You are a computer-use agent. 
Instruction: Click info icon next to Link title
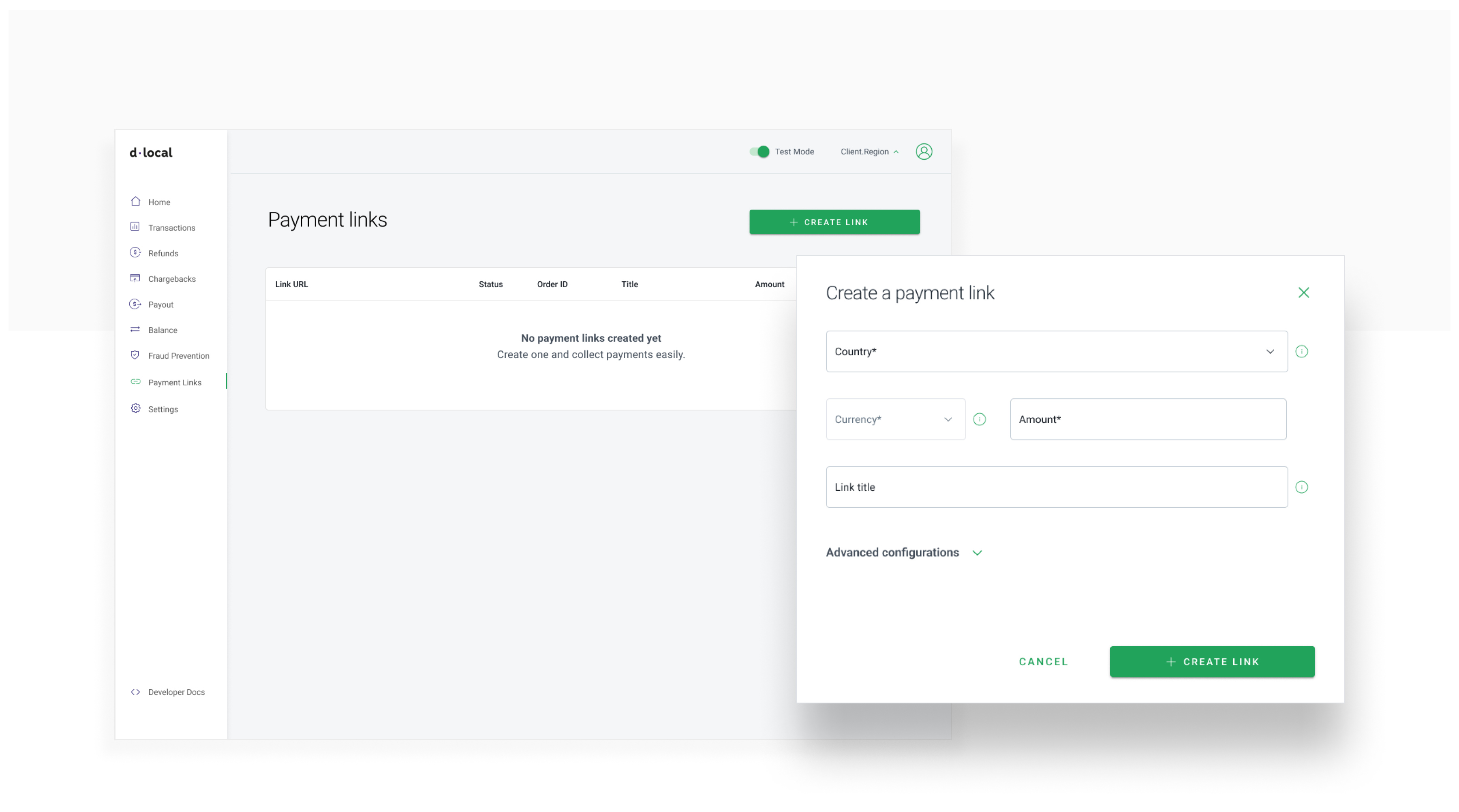point(1301,487)
